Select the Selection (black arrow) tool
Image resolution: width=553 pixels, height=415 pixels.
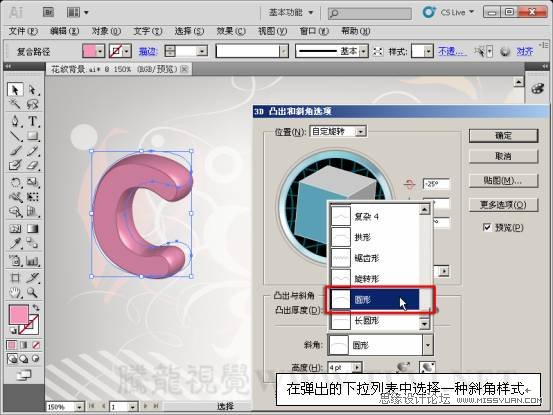click(x=15, y=90)
